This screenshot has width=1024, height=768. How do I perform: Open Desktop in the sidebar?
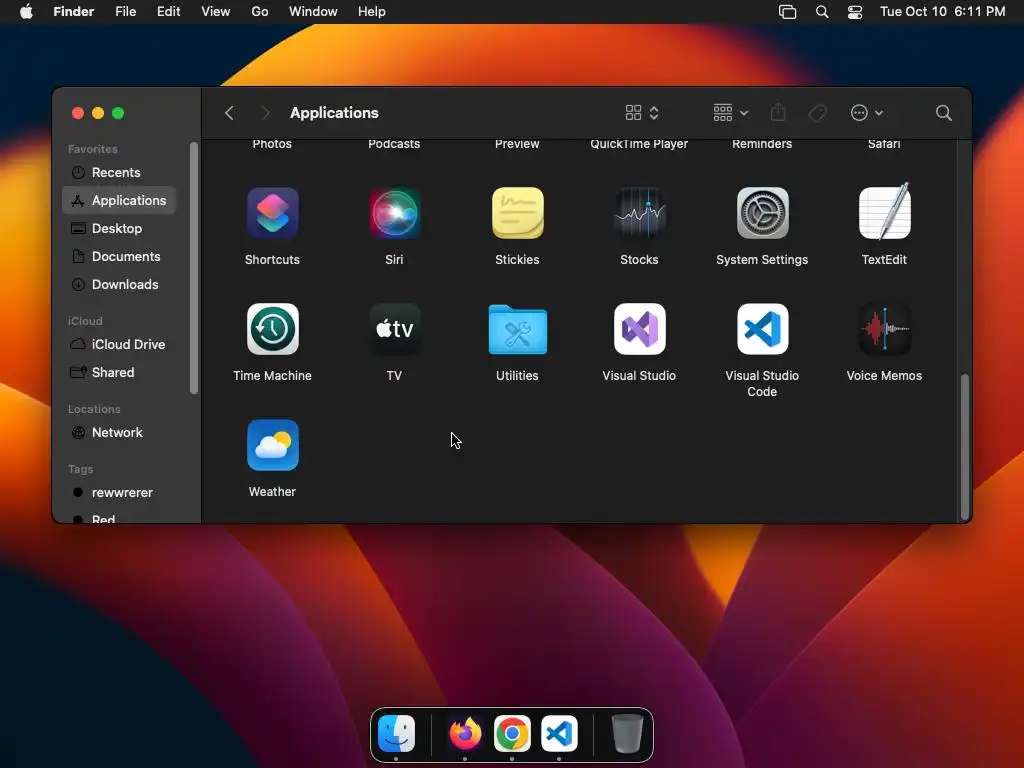tap(119, 229)
